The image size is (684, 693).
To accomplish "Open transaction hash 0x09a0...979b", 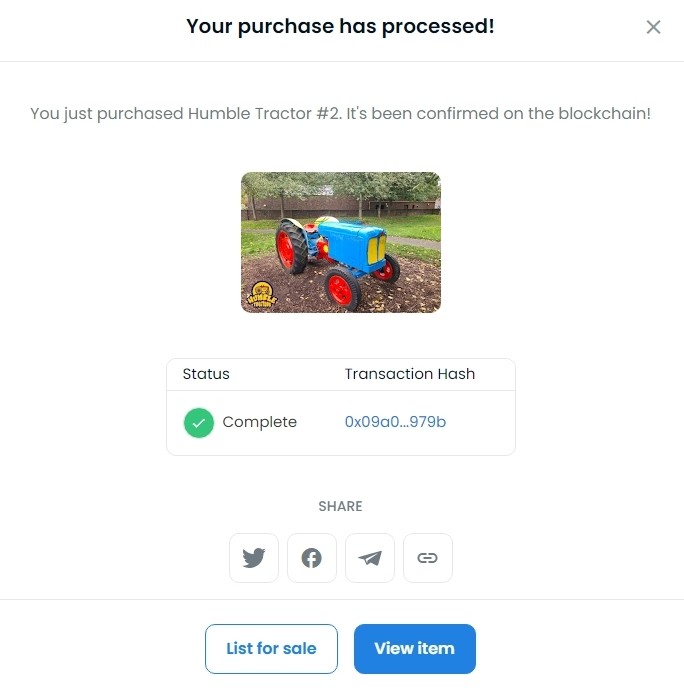I will click(x=395, y=422).
